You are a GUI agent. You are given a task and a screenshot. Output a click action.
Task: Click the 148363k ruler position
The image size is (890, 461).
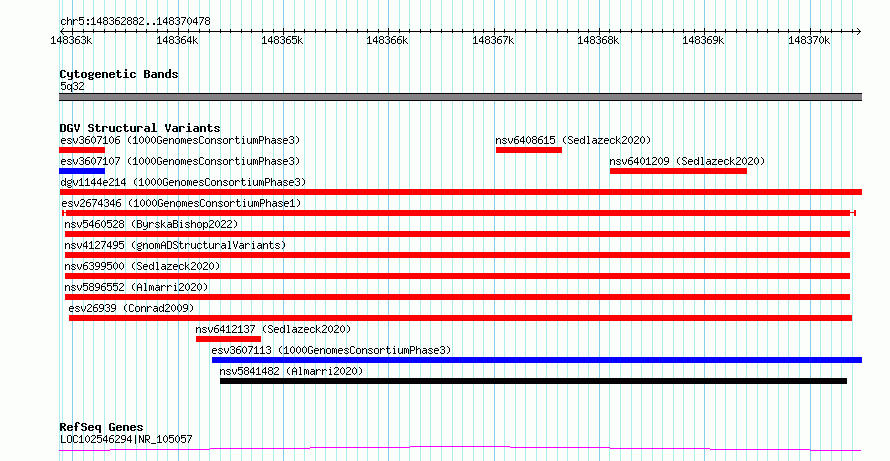[72, 41]
